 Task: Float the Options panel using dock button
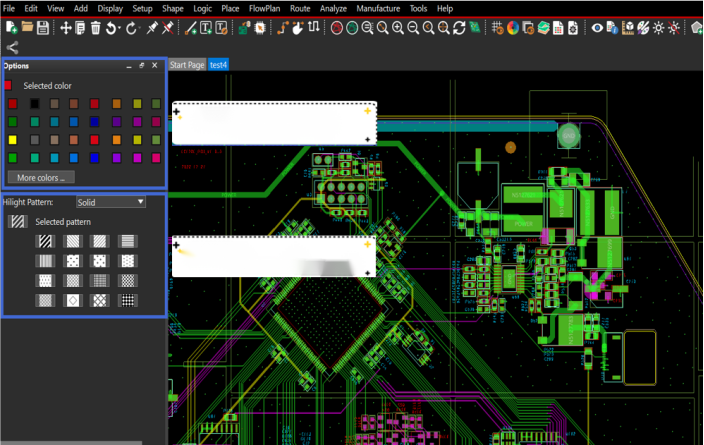[141, 66]
